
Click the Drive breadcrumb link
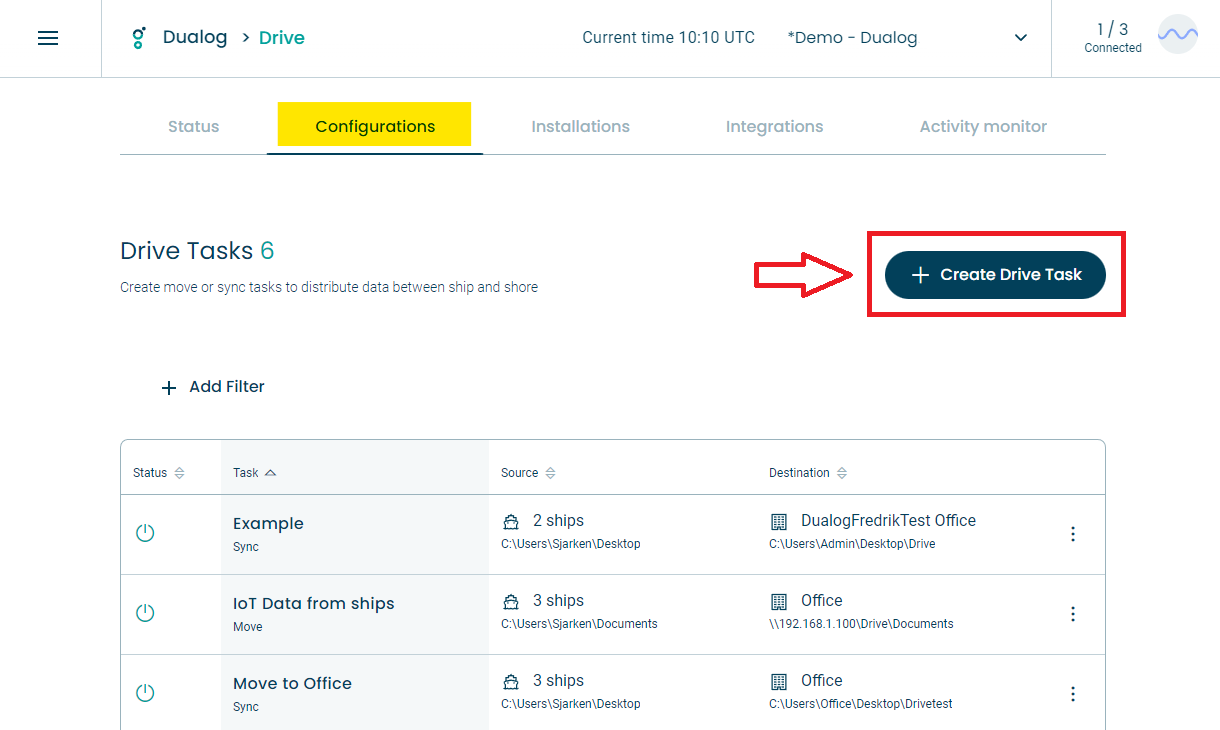pyautogui.click(x=282, y=38)
